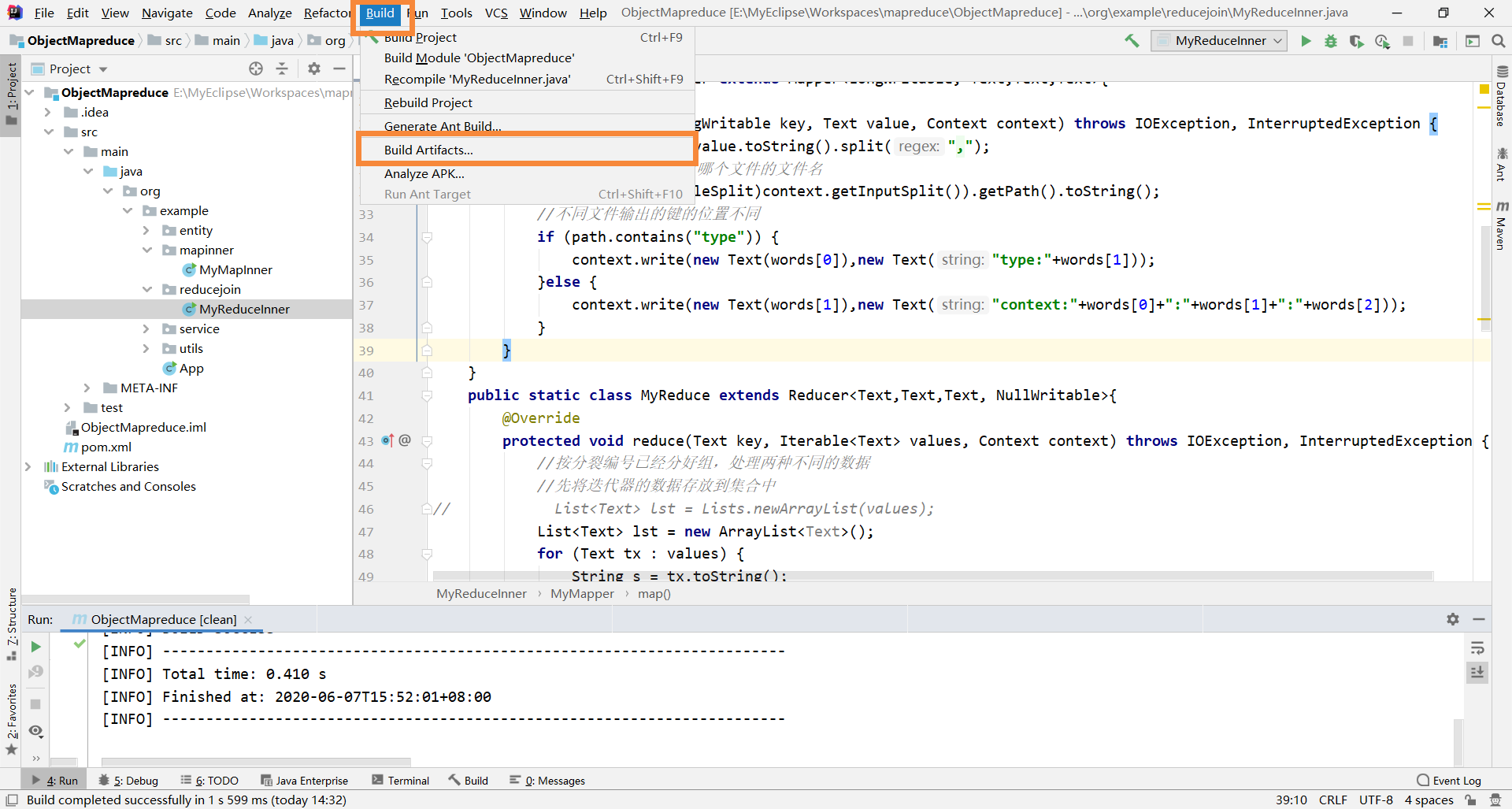The image size is (1512, 809).
Task: Open the TODO tool window tab
Action: click(x=209, y=781)
